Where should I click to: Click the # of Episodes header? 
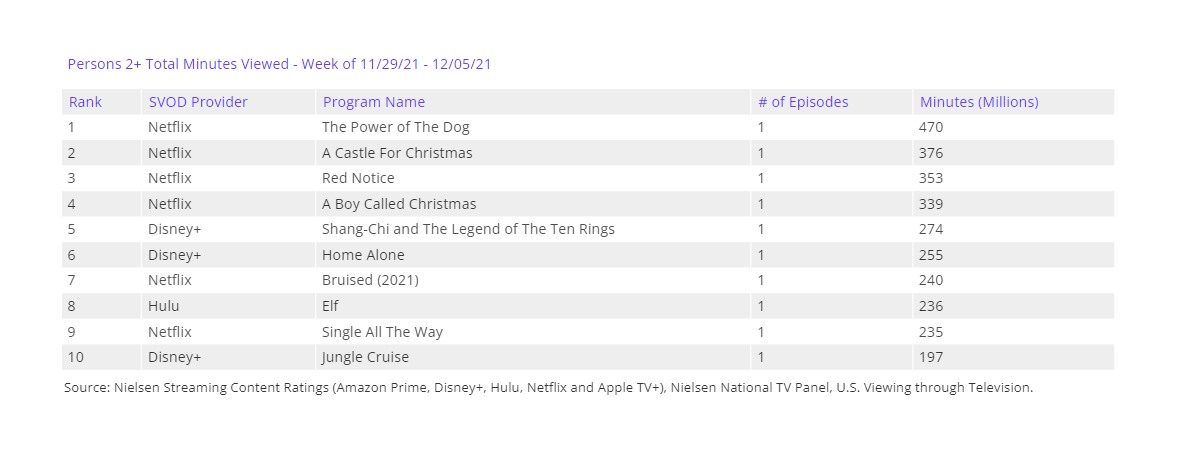pos(803,102)
